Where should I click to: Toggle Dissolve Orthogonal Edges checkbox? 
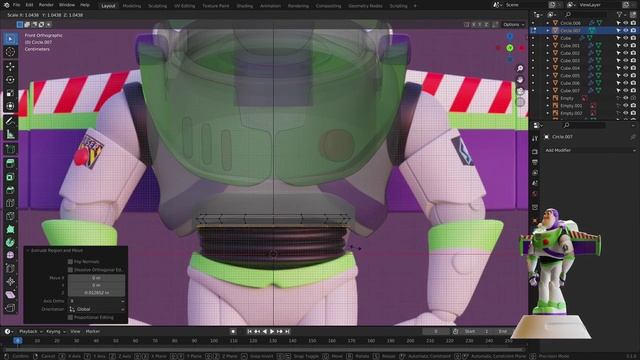point(70,270)
